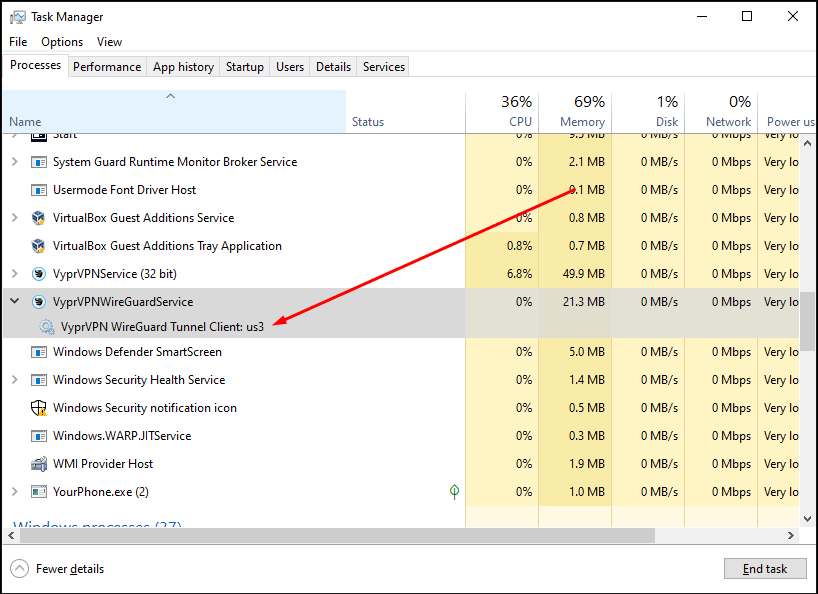Select the Windows Defender SmartScreen icon

click(x=37, y=352)
